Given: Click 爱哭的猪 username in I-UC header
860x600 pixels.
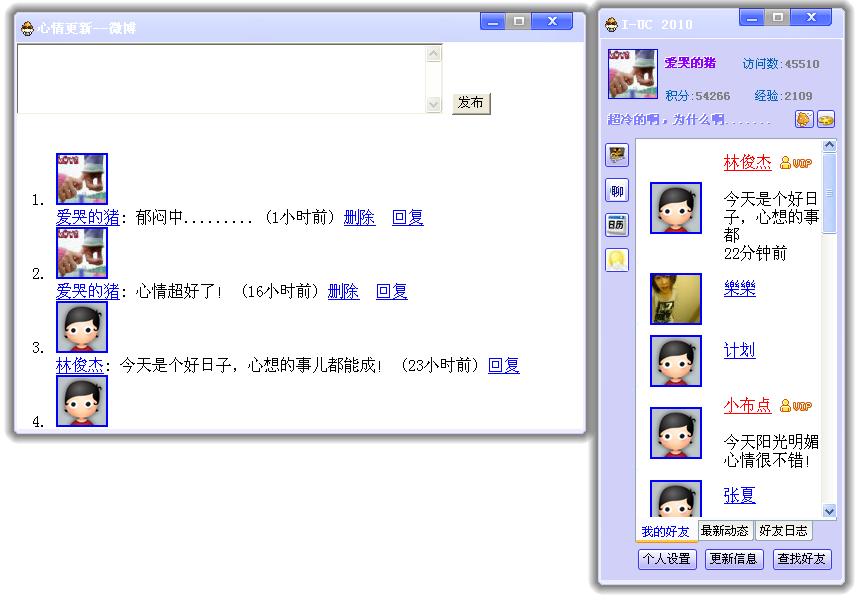Looking at the screenshot, I should 690,63.
